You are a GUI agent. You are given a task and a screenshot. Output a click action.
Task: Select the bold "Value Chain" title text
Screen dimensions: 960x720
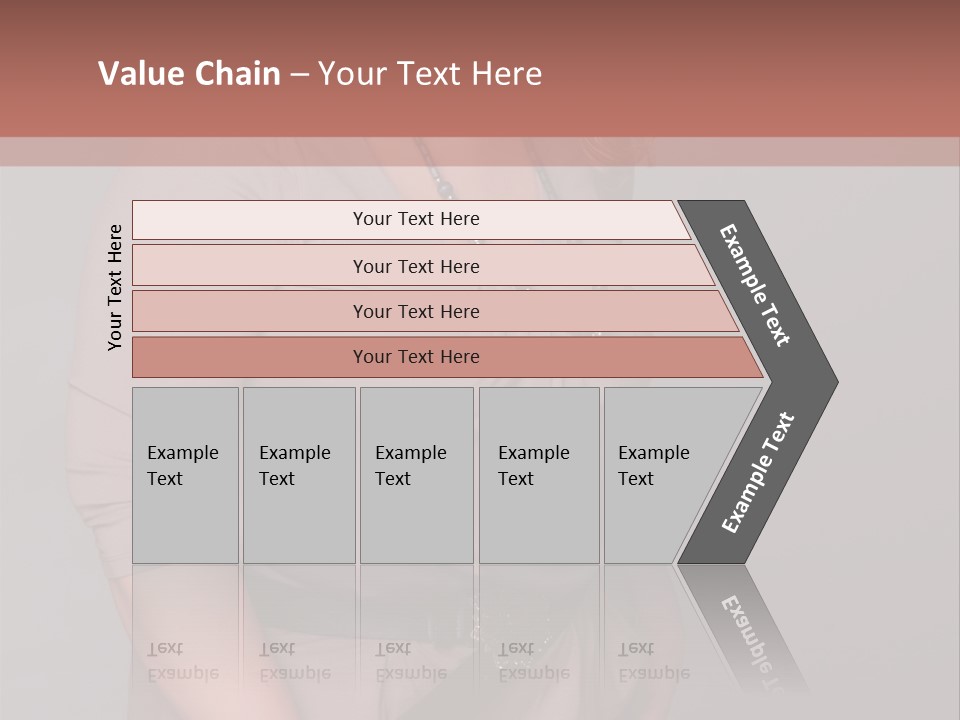[x=189, y=73]
